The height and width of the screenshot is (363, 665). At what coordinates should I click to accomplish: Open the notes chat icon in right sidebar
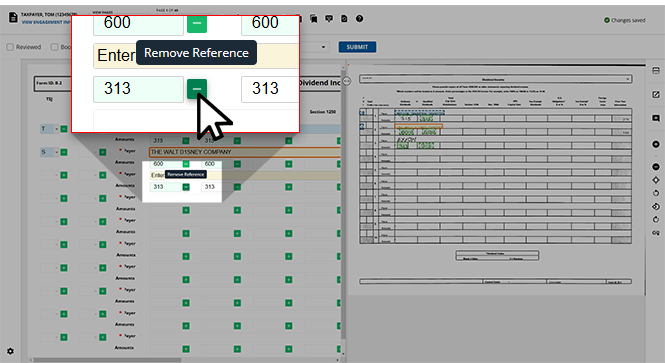tap(656, 118)
